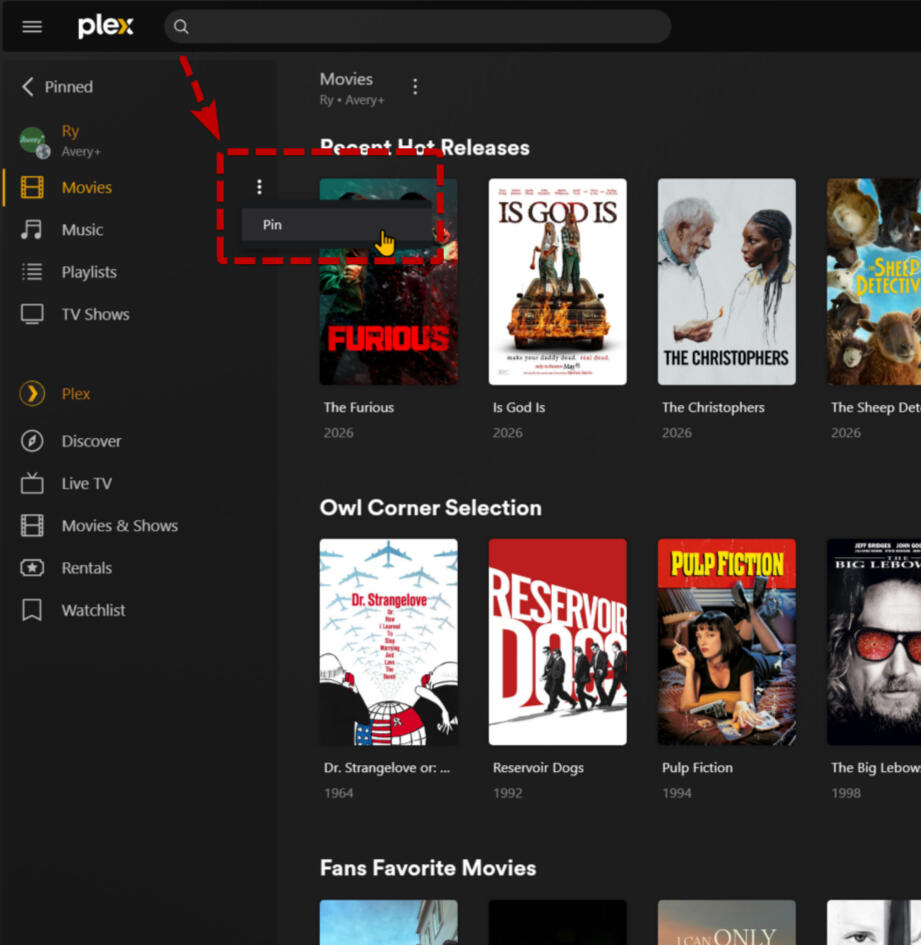This screenshot has width=921, height=945.
Task: Click the Rentals ticket star icon
Action: pos(32,568)
